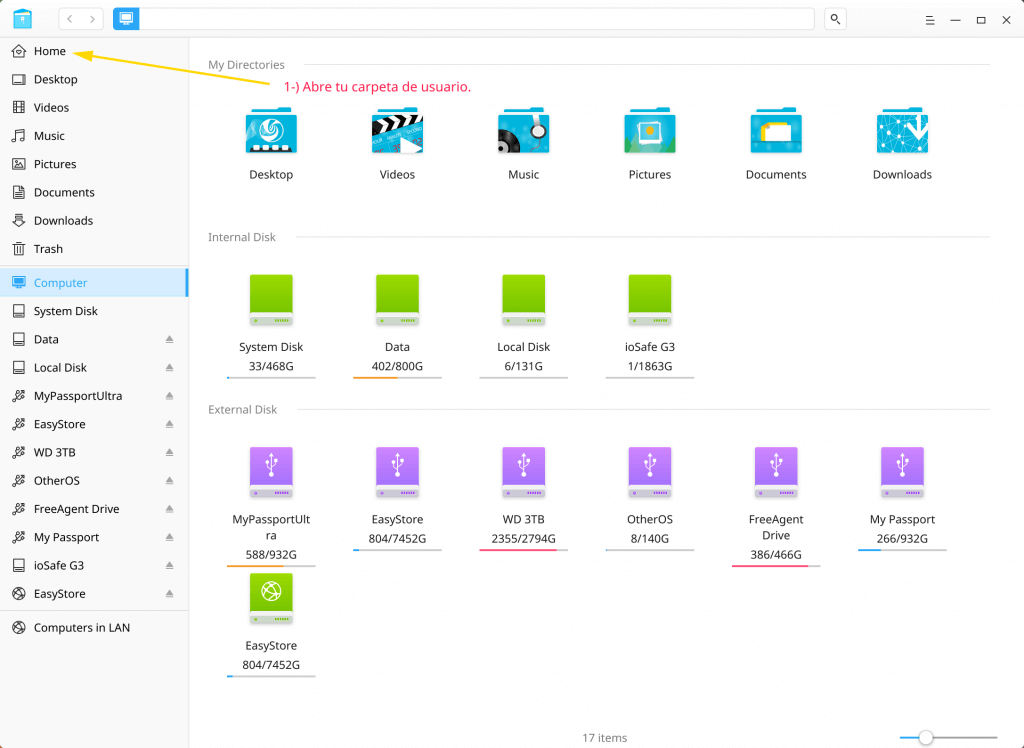Open the Videos folder icon in My Directories
This screenshot has width=1024, height=748.
point(397,132)
